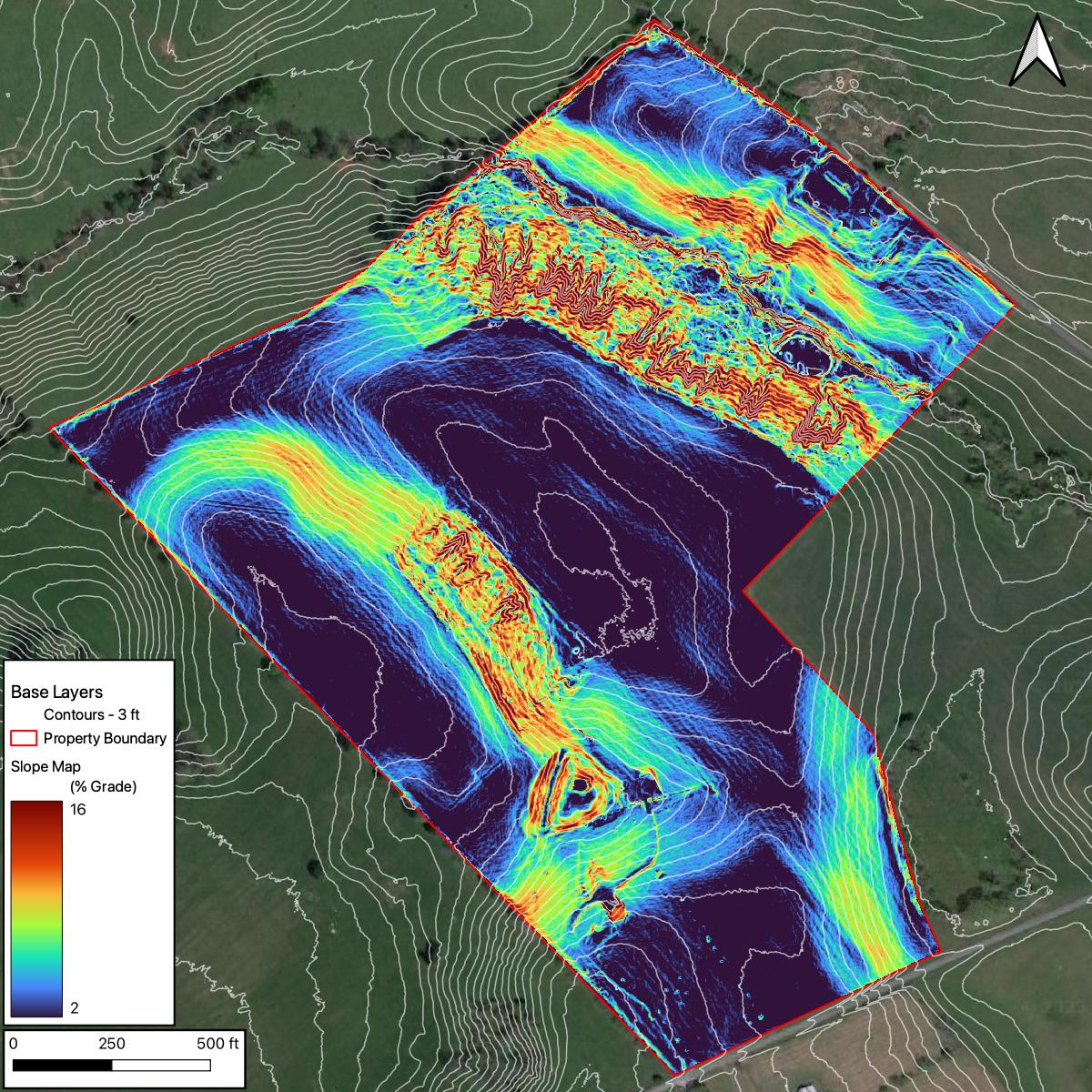Click the north arrow compass icon
This screenshot has width=1092, height=1092.
(1036, 54)
